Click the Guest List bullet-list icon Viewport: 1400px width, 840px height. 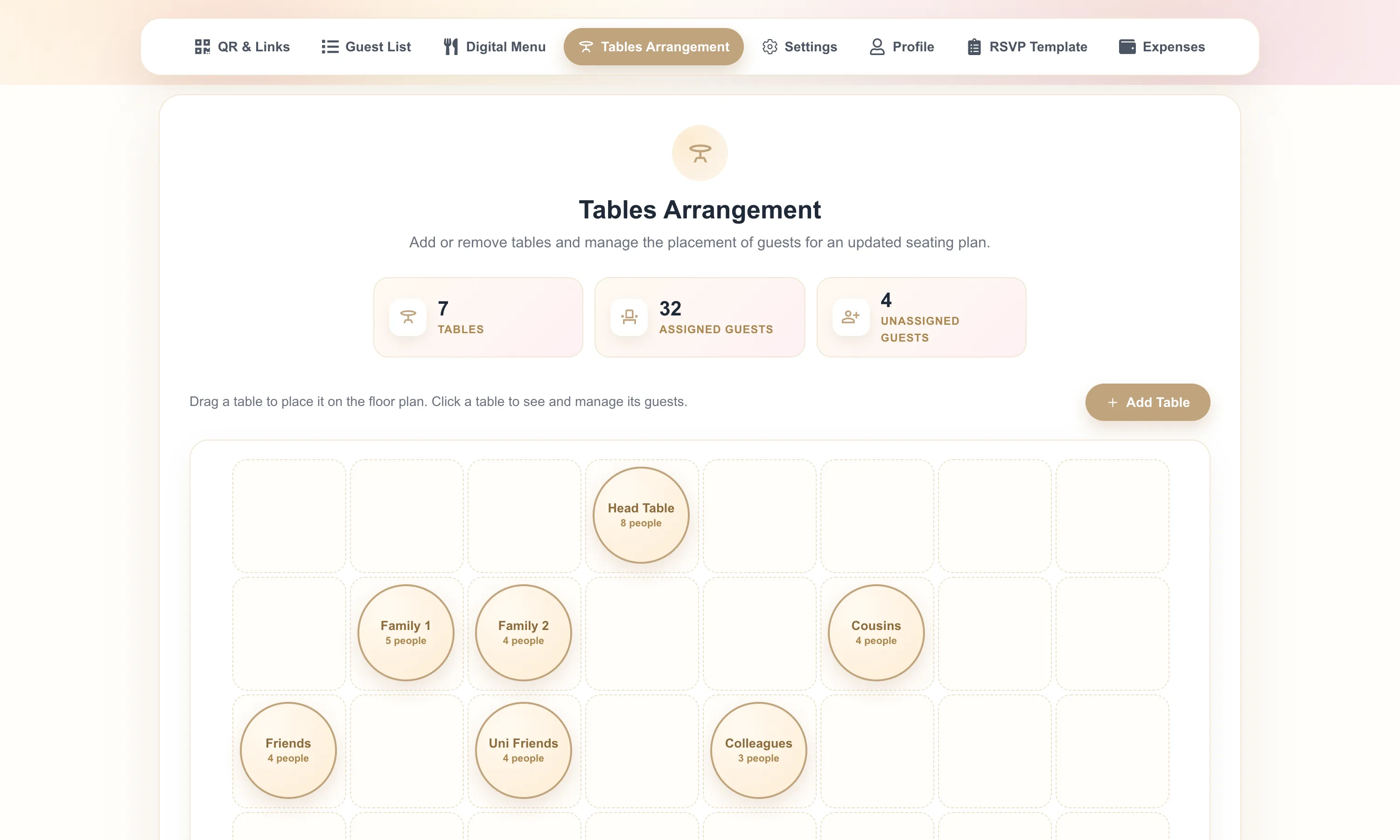coord(329,46)
